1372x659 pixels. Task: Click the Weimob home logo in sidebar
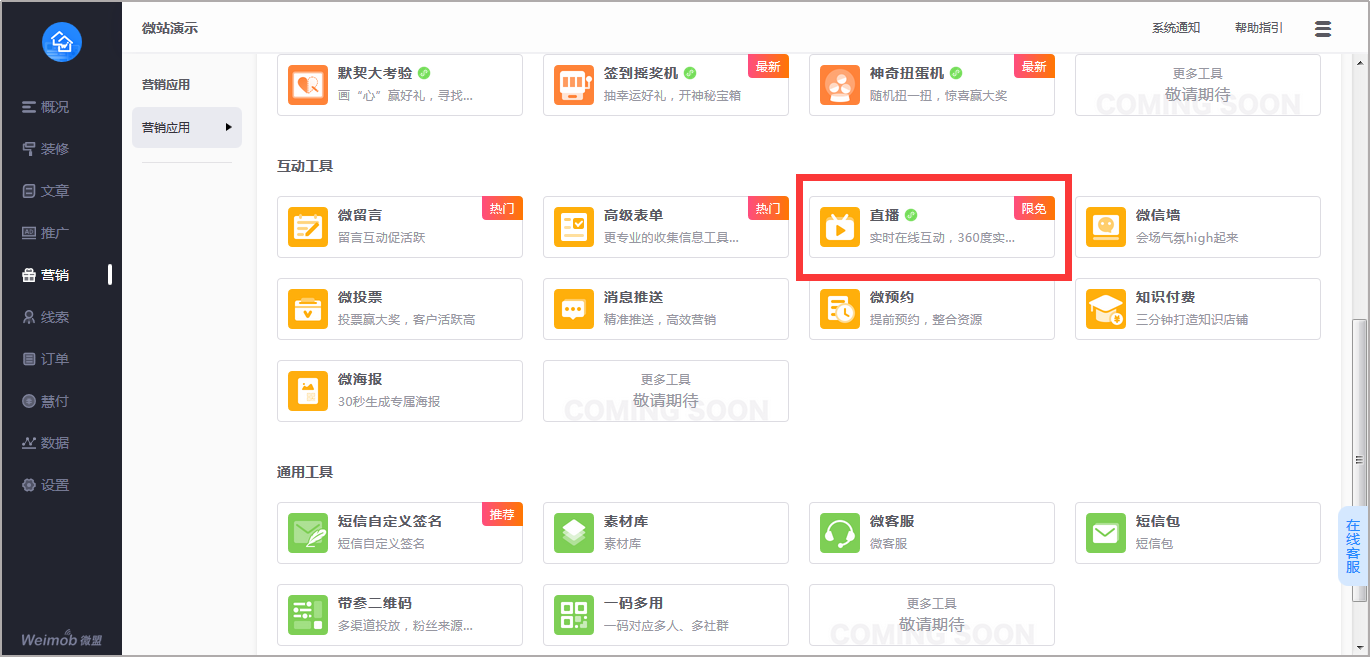click(61, 42)
